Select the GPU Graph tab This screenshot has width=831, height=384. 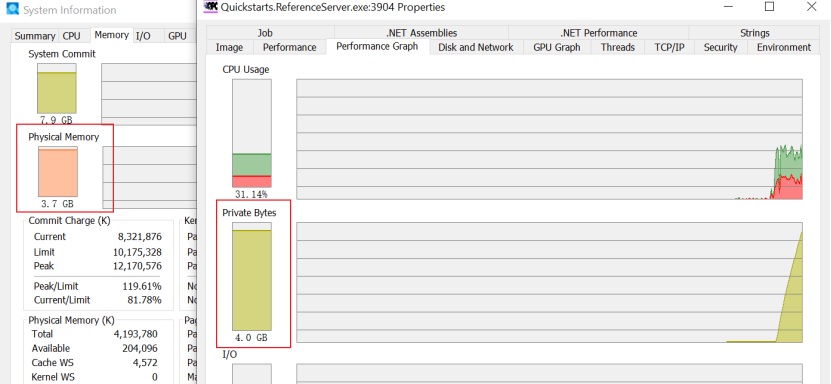556,47
